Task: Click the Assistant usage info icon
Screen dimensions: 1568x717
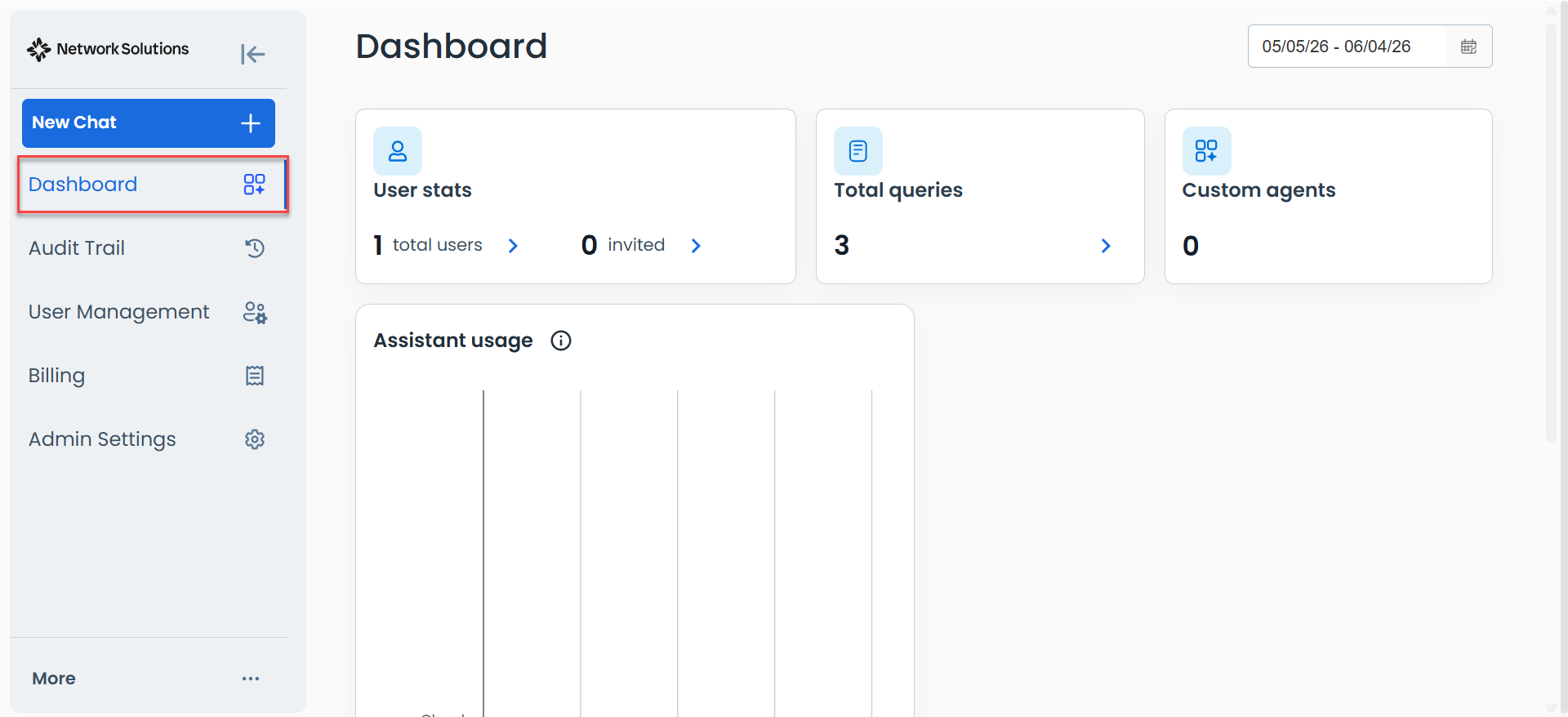Action: (x=561, y=341)
